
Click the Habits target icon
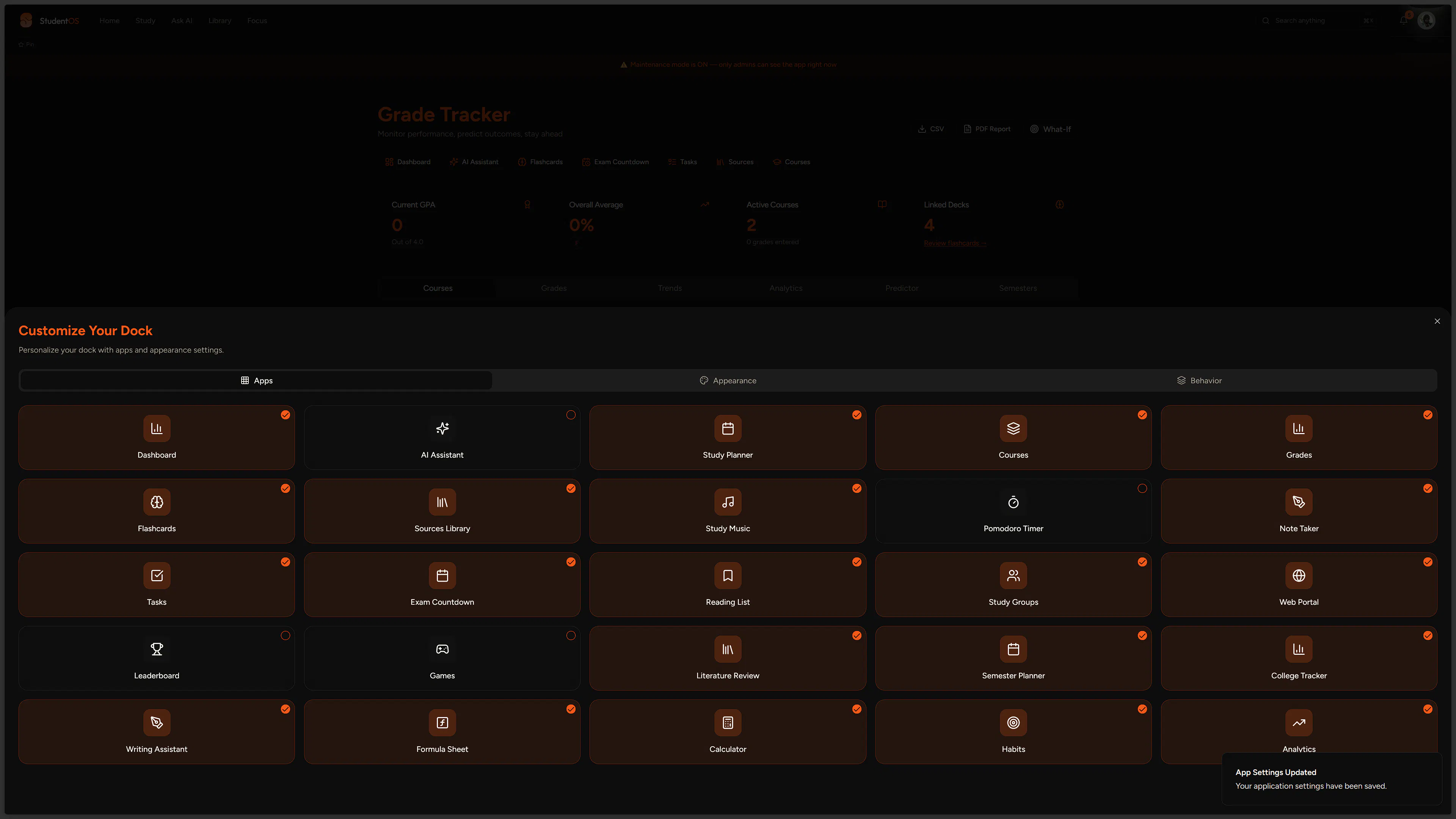point(1013,722)
